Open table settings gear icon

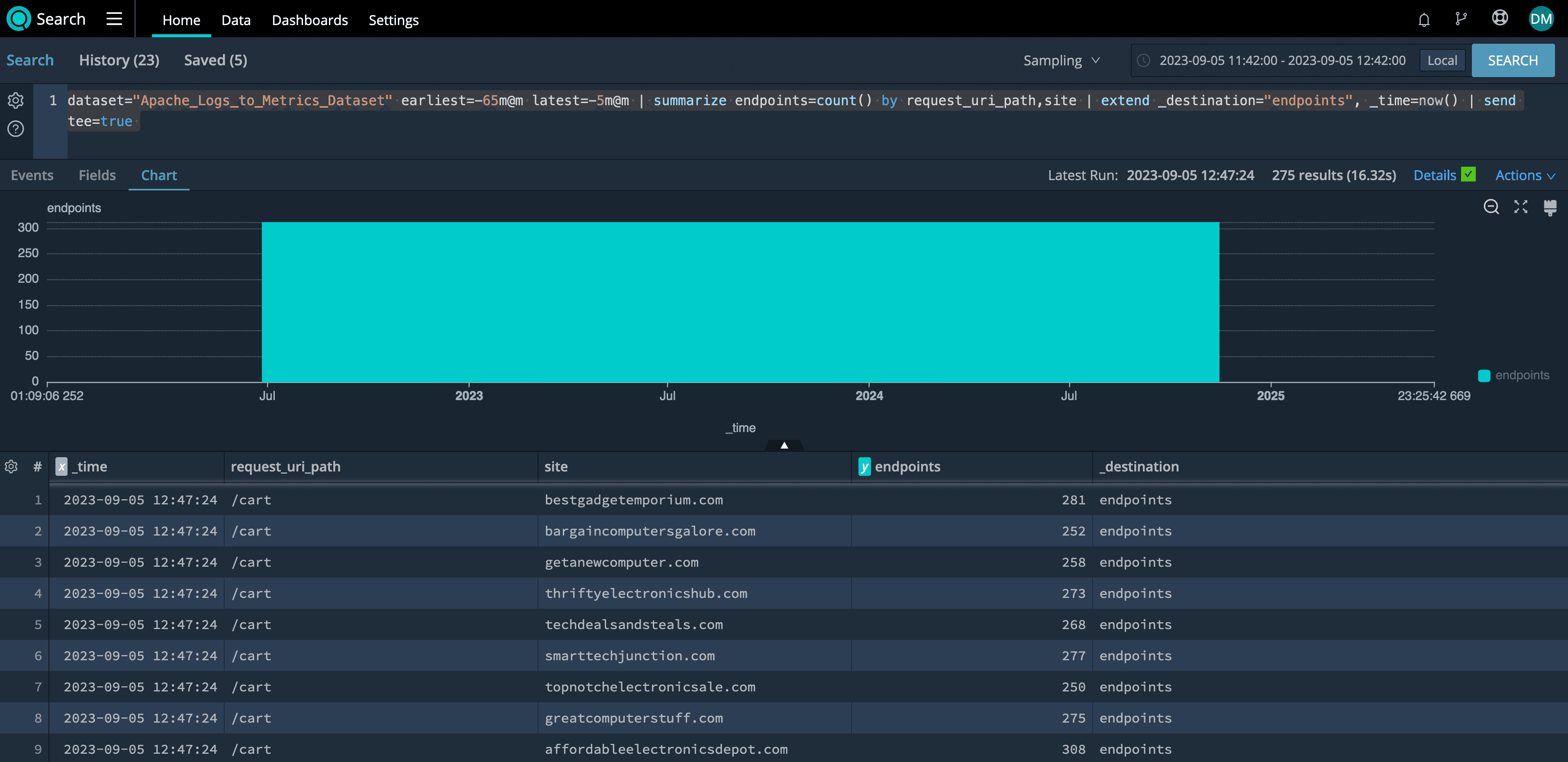tap(11, 467)
